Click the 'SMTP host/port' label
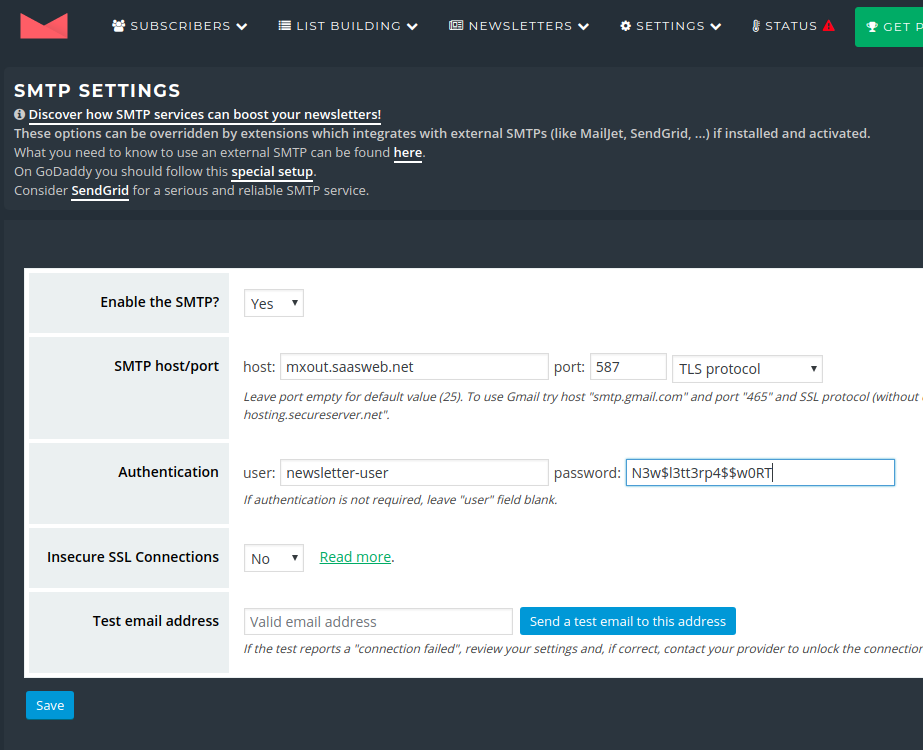 (167, 366)
